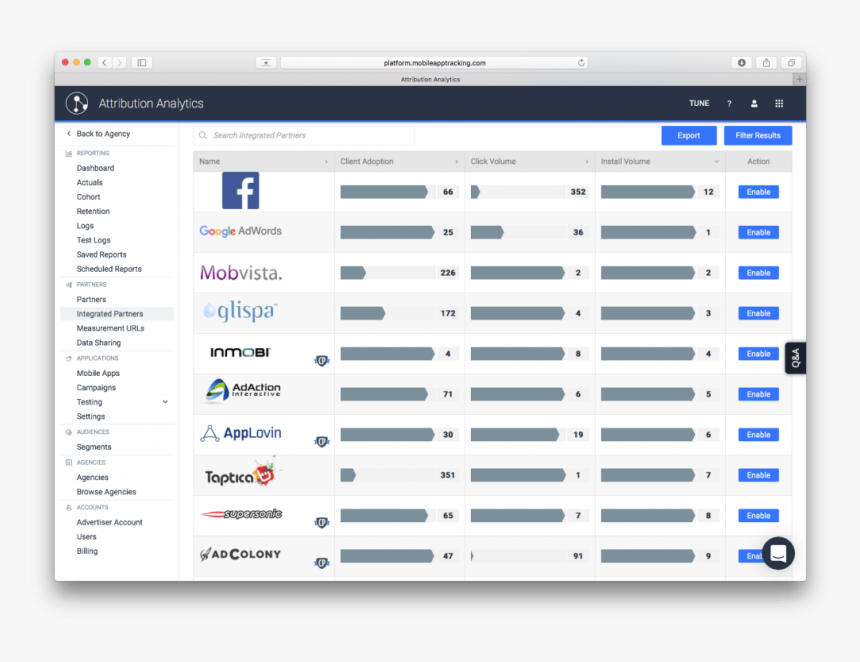The image size is (860, 662).
Task: Open Billing in the sidebar
Action: (x=87, y=551)
